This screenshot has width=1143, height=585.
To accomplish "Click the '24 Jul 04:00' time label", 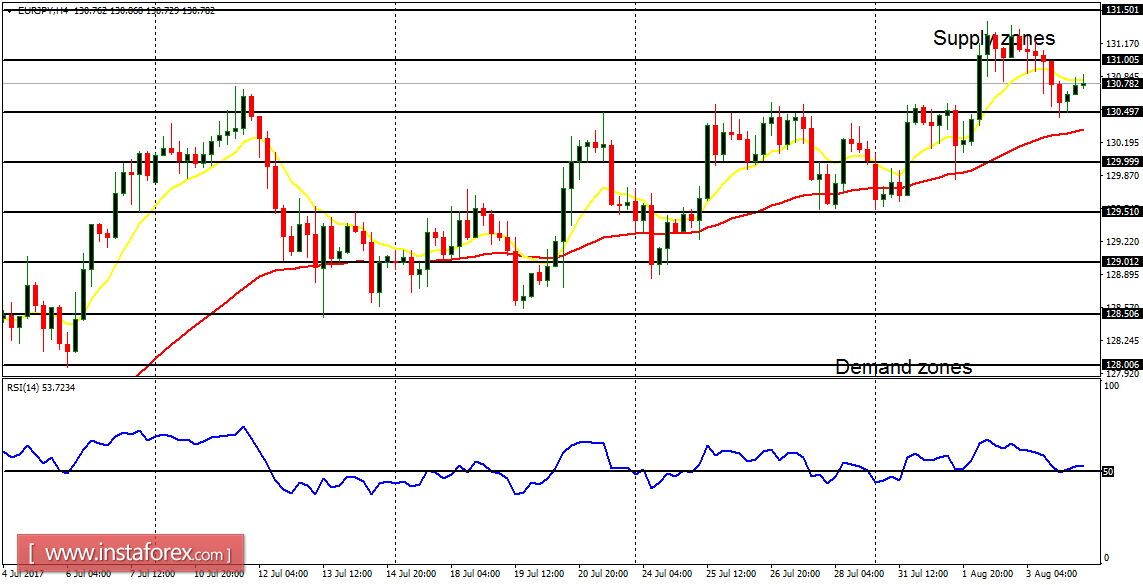I will (666, 574).
